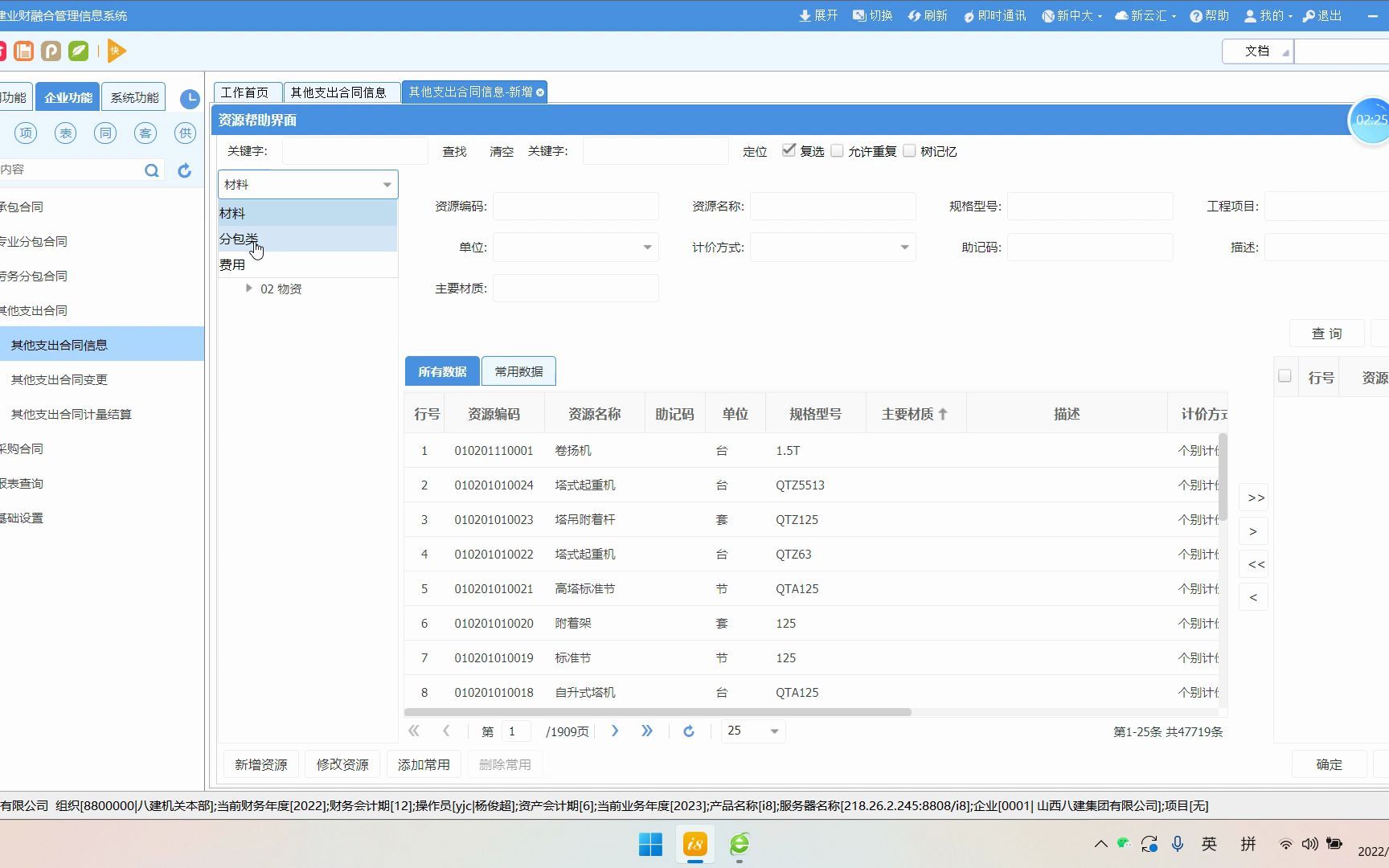Click the vertical scrollbar of the grid
Viewport: 1389px width, 868px height.
1223,476
